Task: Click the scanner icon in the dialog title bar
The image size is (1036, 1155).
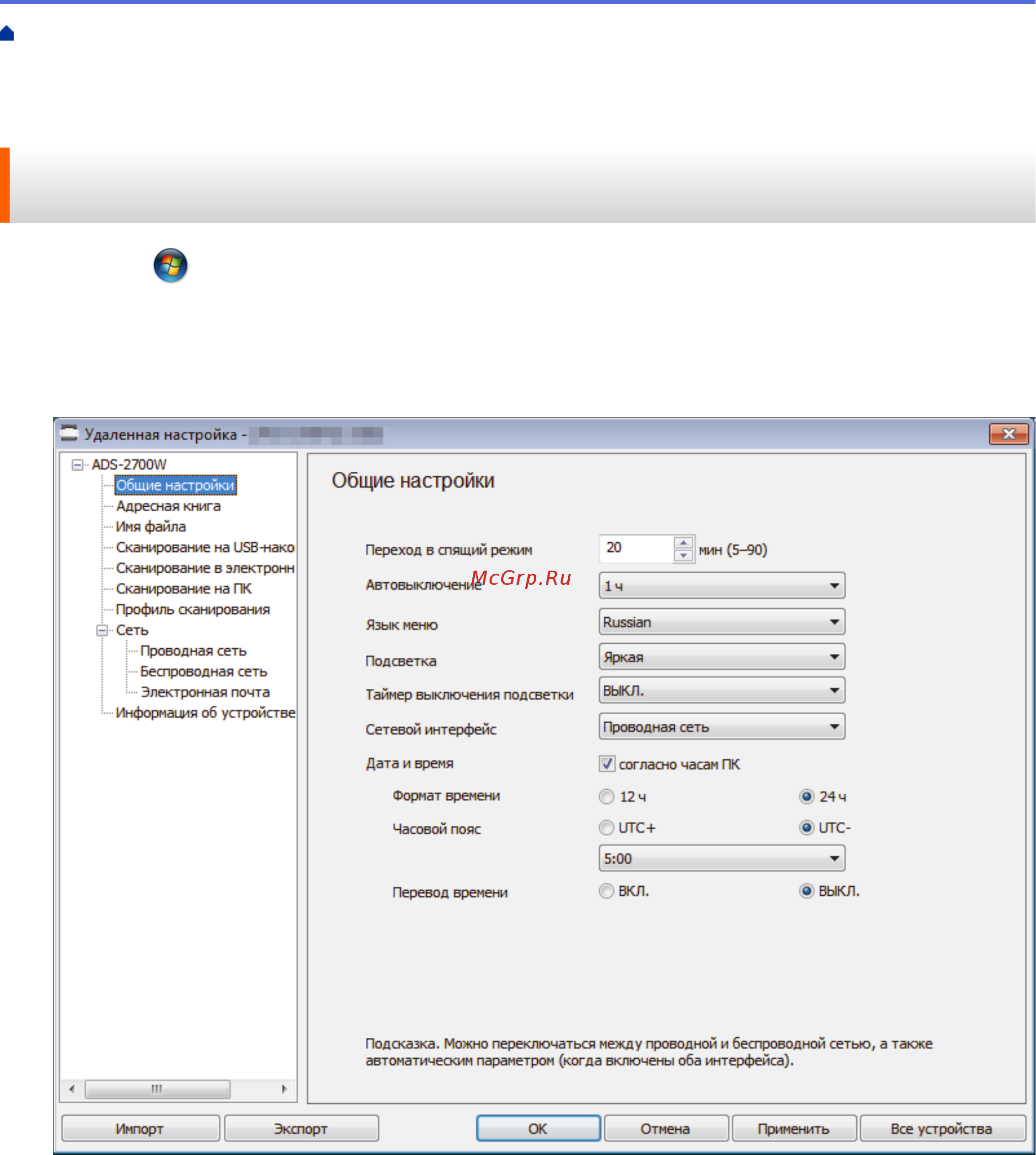Action: point(69,433)
